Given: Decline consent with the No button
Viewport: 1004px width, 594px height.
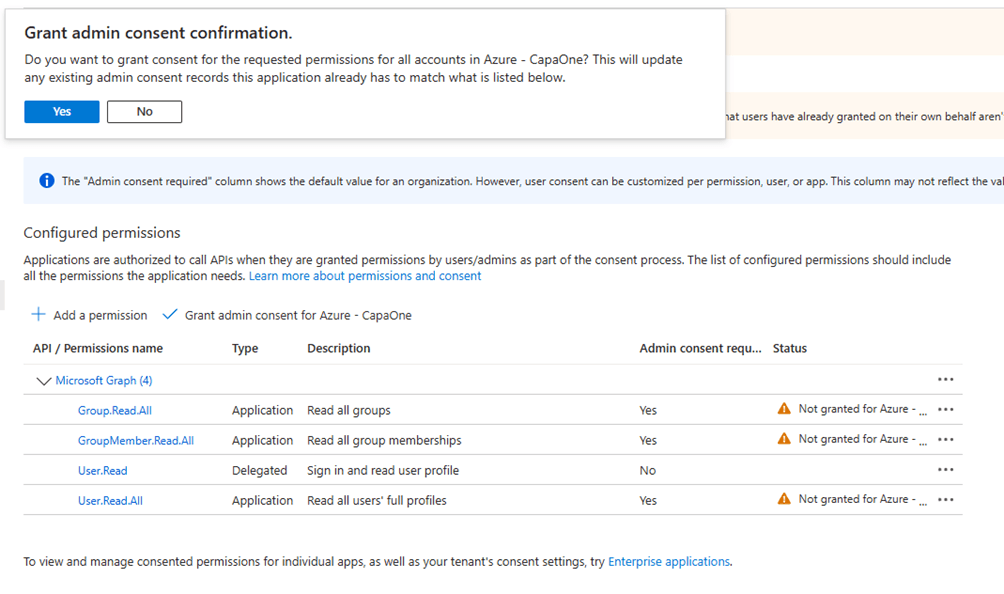Looking at the screenshot, I should [x=144, y=111].
